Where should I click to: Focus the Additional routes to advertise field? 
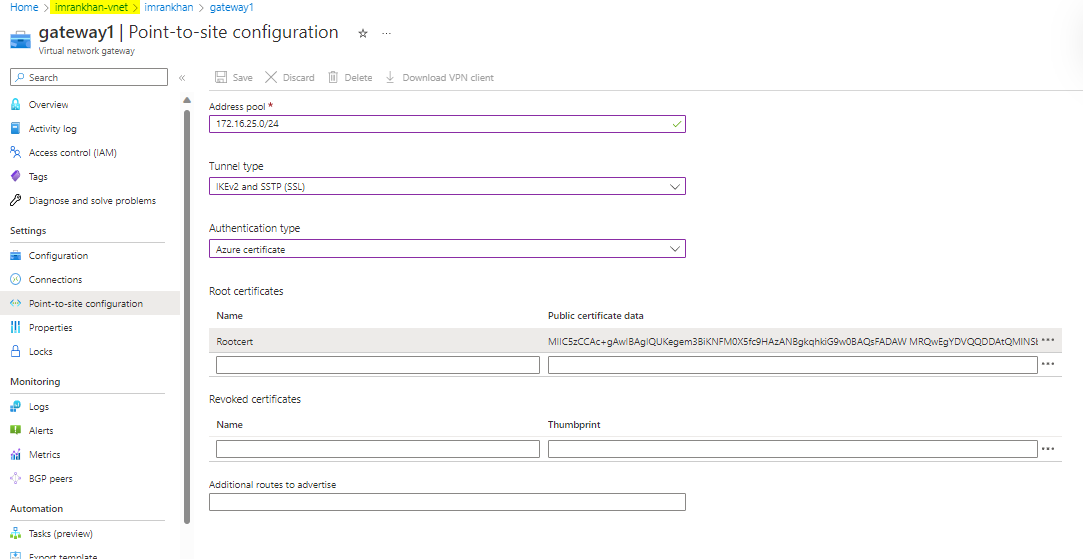[x=447, y=502]
